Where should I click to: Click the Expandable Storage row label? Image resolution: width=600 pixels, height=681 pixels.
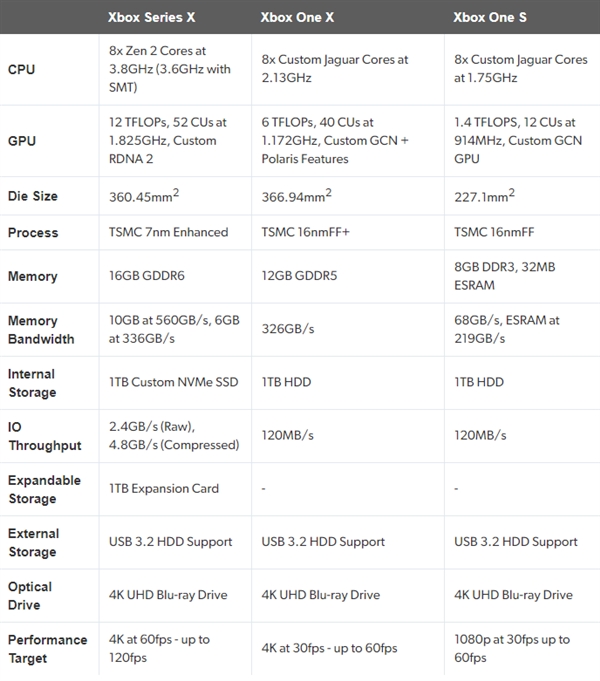(x=45, y=489)
